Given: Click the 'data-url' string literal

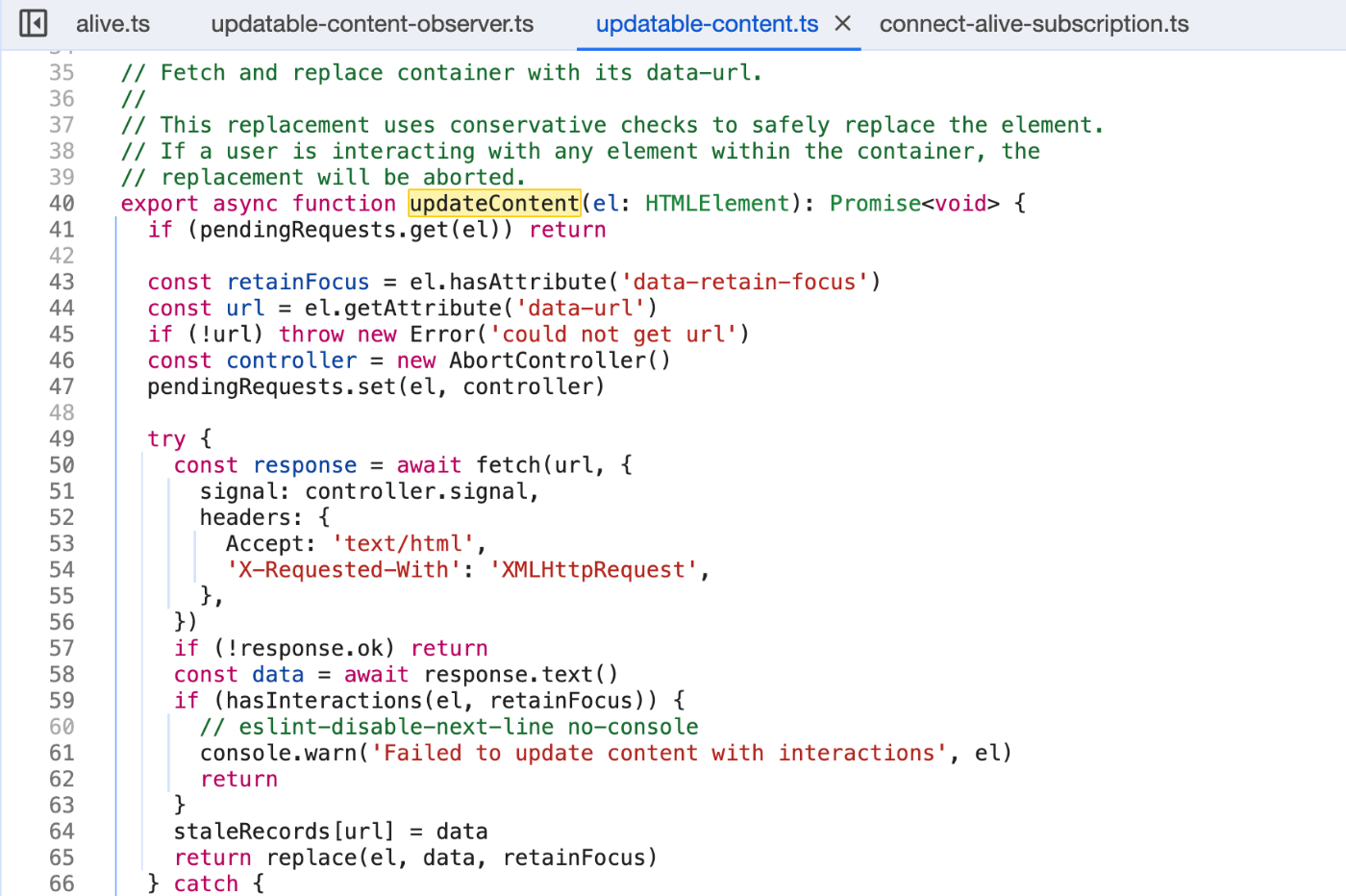Looking at the screenshot, I should [584, 308].
